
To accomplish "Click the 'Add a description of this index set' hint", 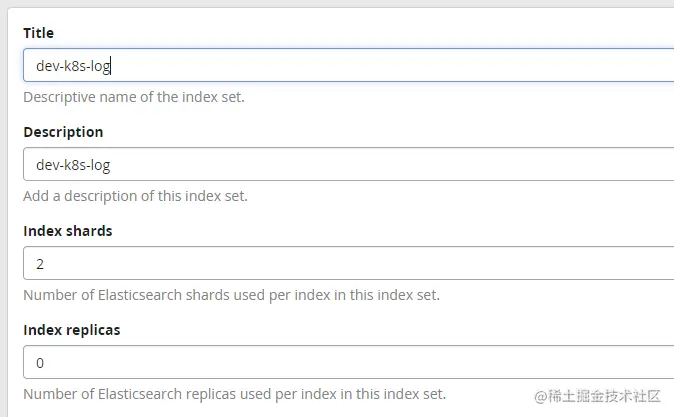I will [135, 196].
